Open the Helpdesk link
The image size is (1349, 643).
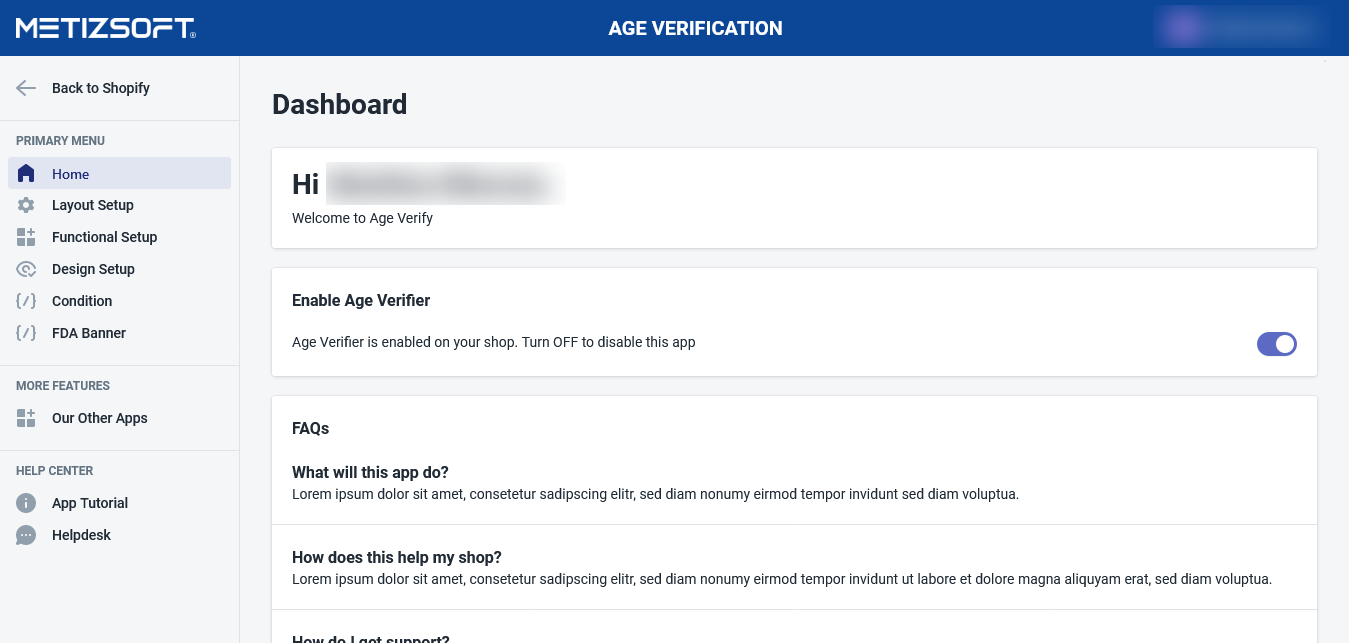[81, 535]
